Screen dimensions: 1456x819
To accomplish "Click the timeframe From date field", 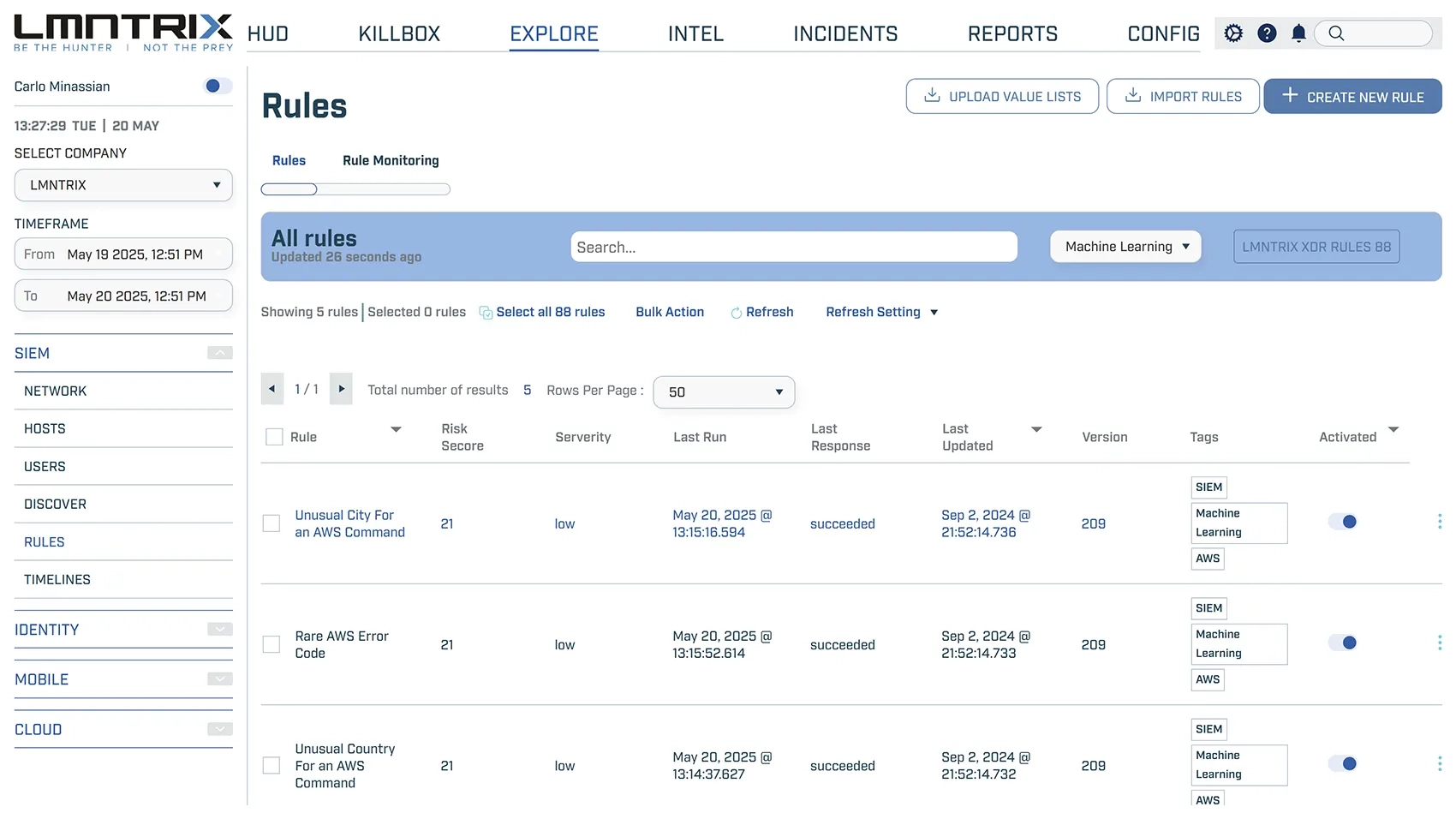I will pyautogui.click(x=123, y=254).
